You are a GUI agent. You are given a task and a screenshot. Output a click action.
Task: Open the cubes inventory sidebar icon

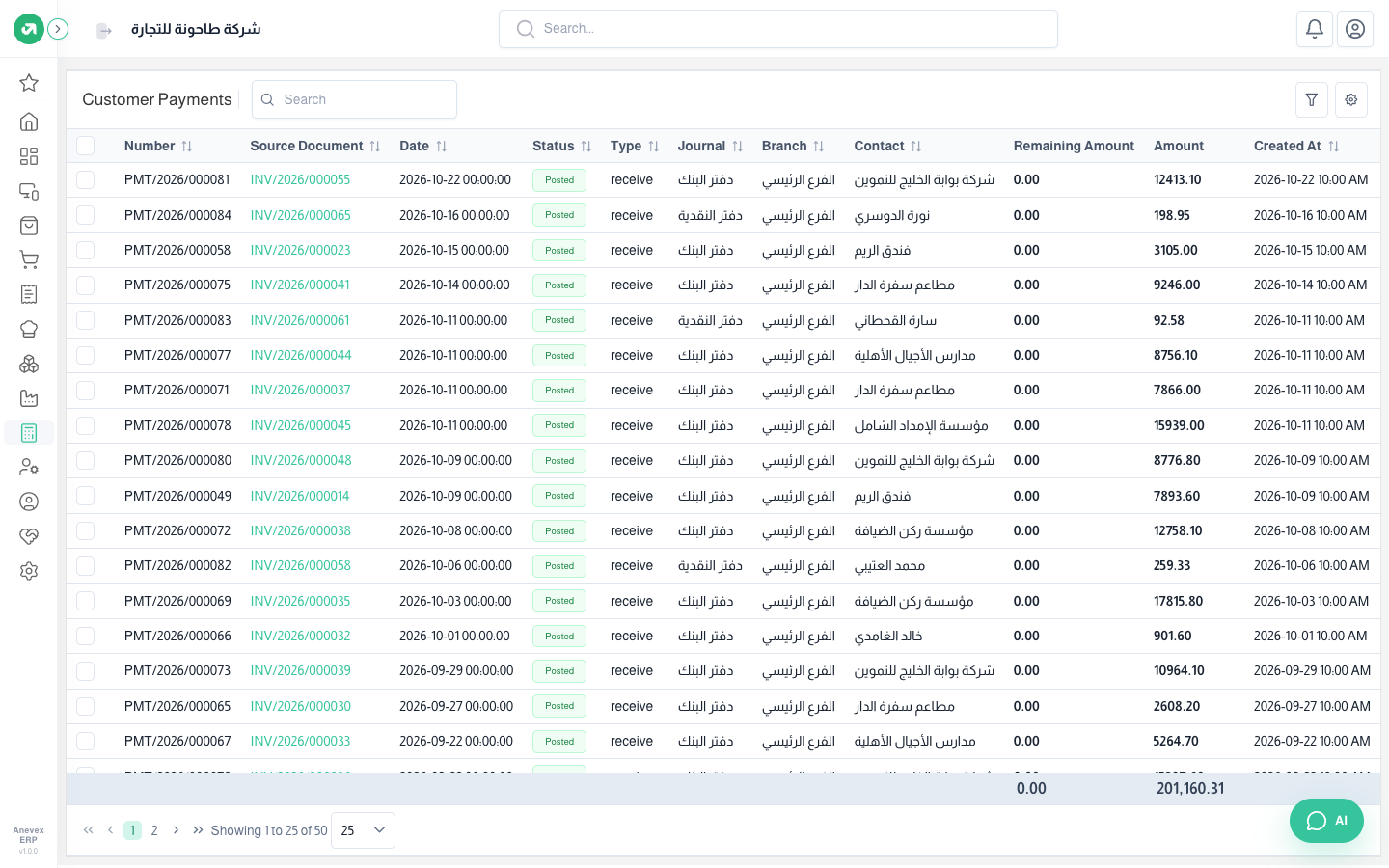tap(29, 364)
